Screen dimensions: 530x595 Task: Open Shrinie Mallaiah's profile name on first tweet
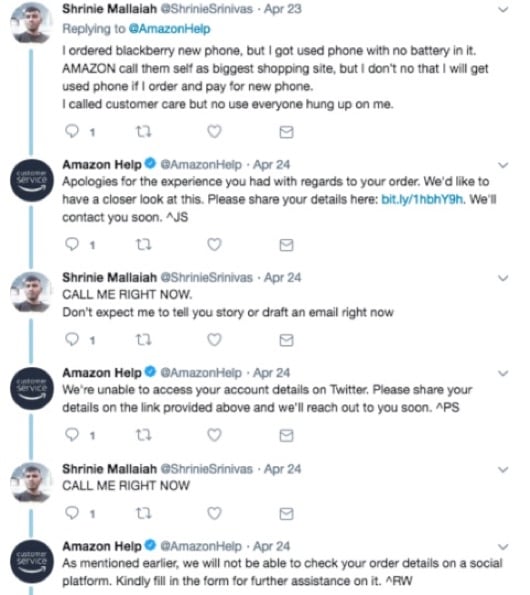[x=110, y=9]
